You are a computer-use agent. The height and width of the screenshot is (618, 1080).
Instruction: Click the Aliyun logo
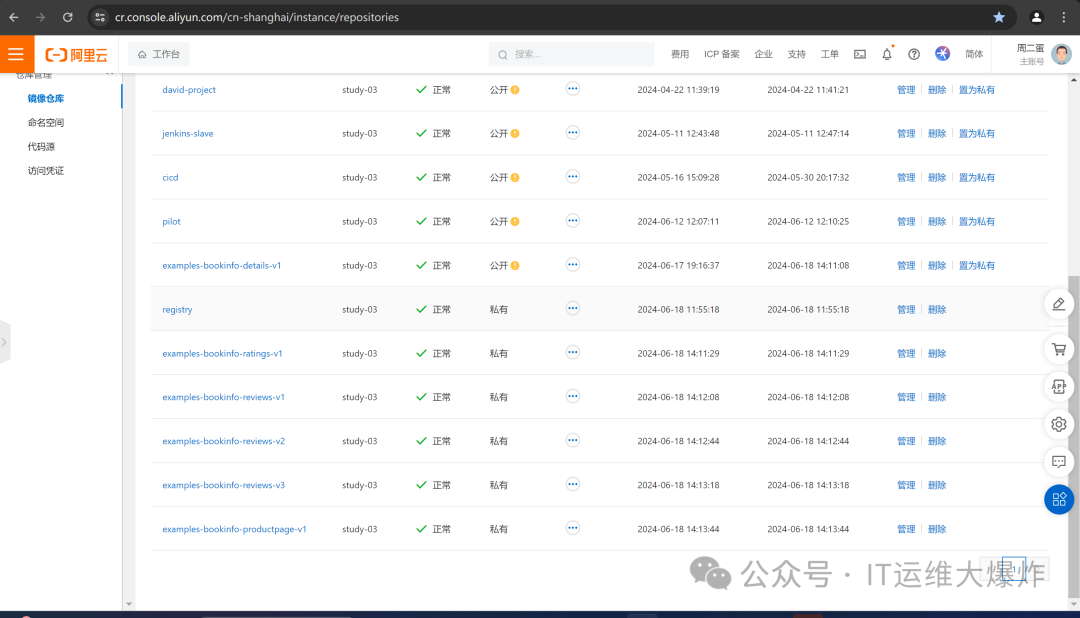click(76, 54)
